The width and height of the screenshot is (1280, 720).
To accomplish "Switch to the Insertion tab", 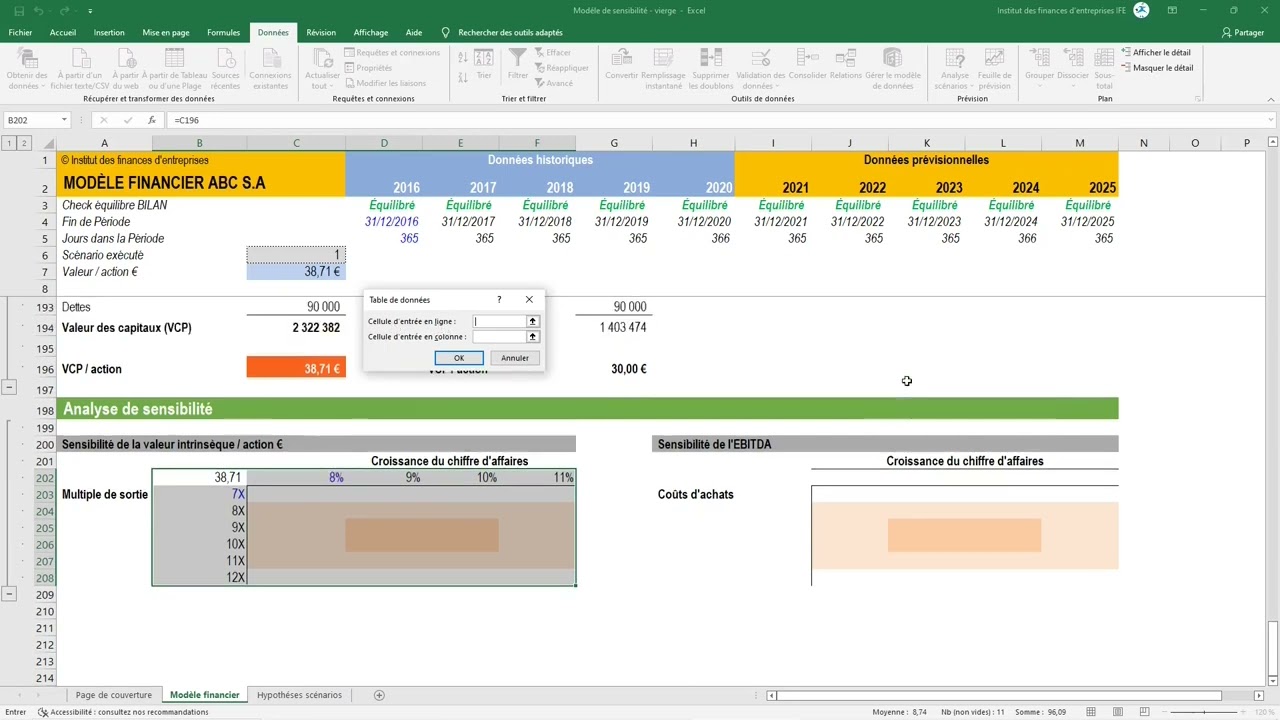I will click(x=109, y=32).
